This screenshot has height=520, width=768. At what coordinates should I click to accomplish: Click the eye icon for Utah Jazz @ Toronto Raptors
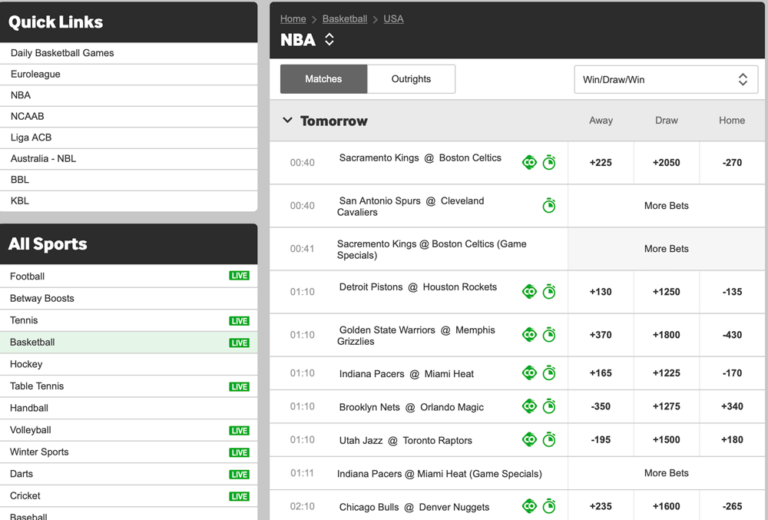click(529, 440)
